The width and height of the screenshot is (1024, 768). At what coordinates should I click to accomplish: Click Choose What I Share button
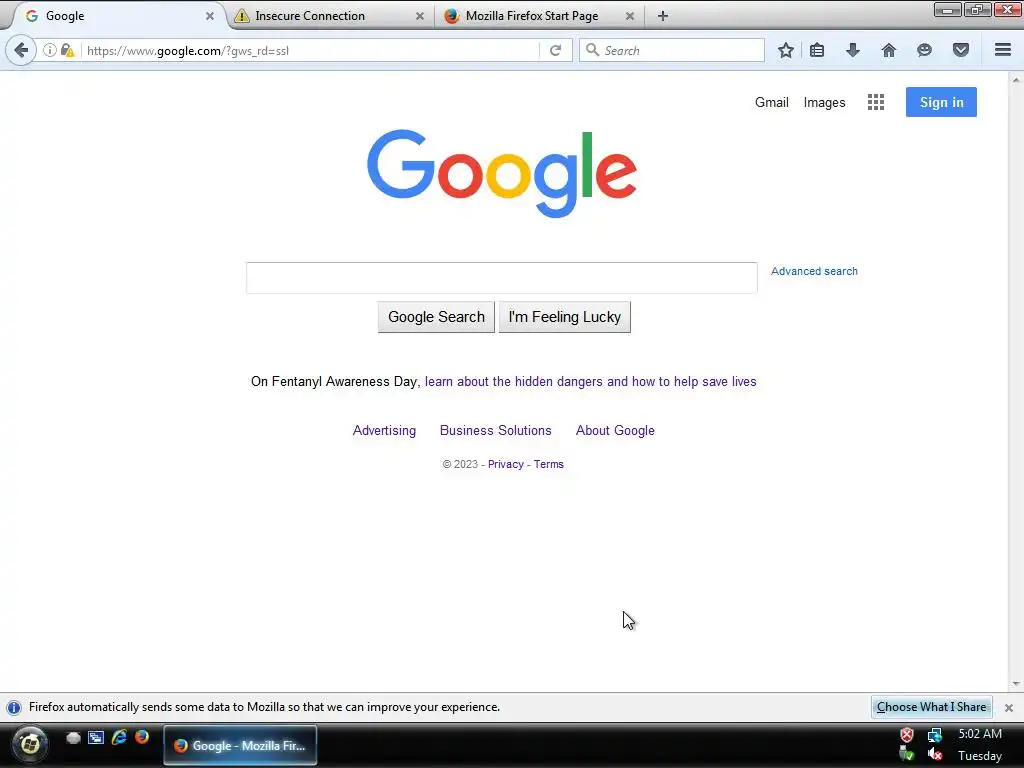[931, 707]
